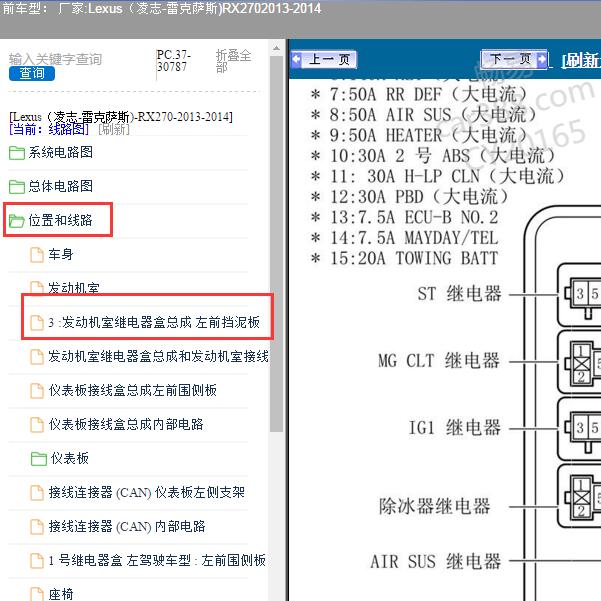601x601 pixels.
Task: Open 3 :发动机室继电器盒总成 左前挡泥板
Action: point(154,322)
